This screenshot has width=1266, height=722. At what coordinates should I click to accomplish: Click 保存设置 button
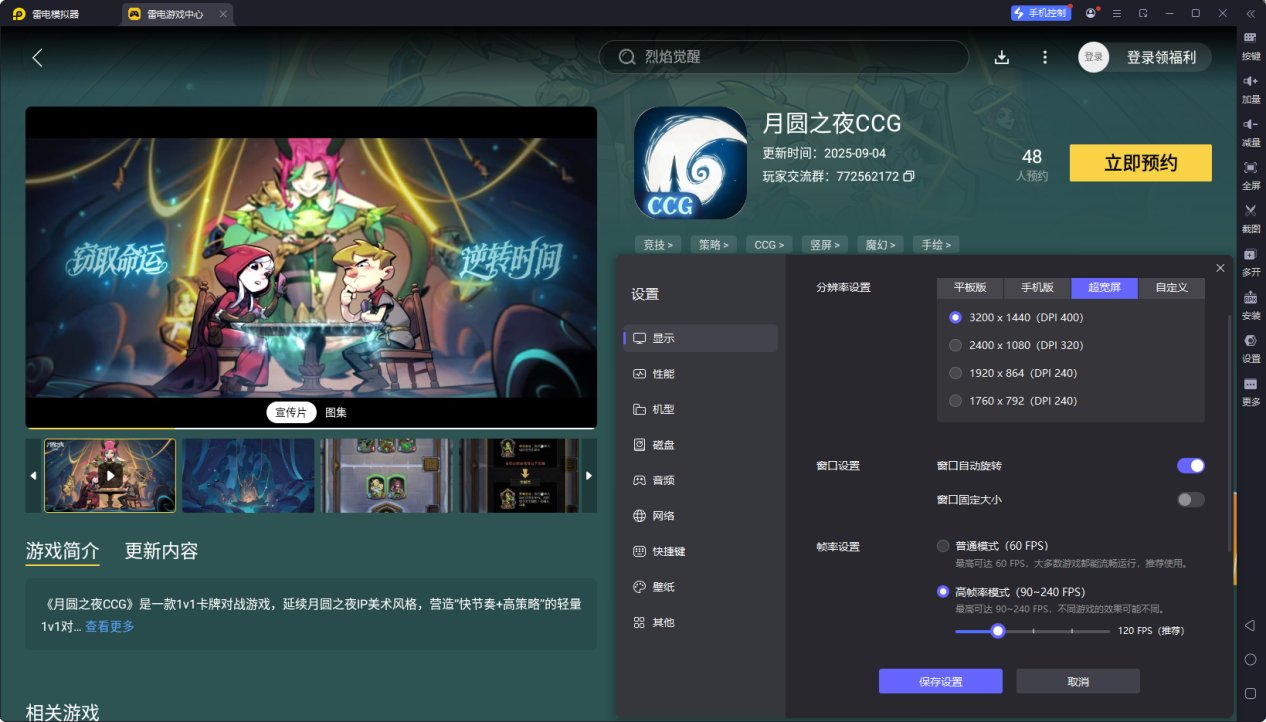(x=940, y=681)
